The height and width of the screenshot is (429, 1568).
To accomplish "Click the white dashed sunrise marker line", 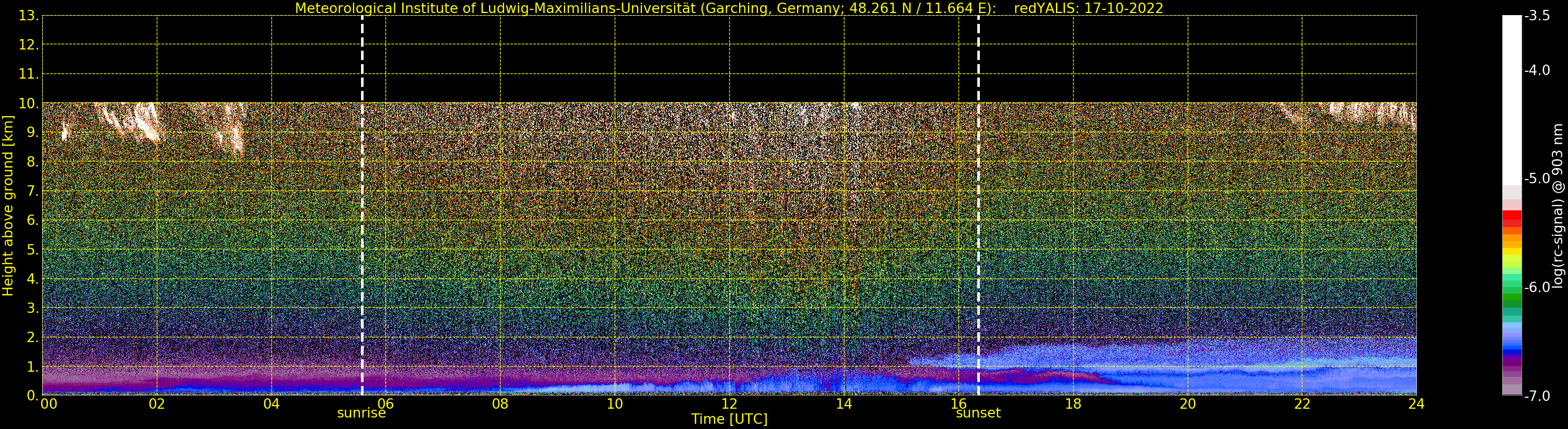I will [362, 206].
